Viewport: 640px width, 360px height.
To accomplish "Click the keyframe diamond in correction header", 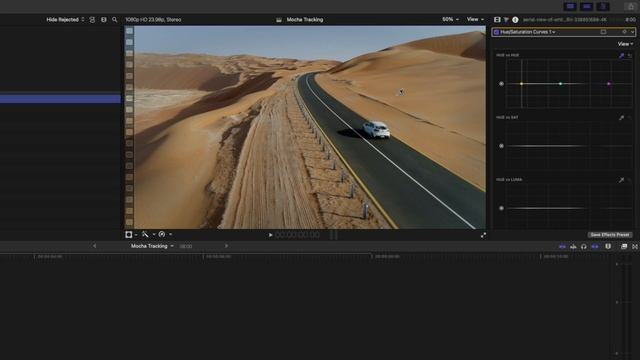I will tap(624, 32).
